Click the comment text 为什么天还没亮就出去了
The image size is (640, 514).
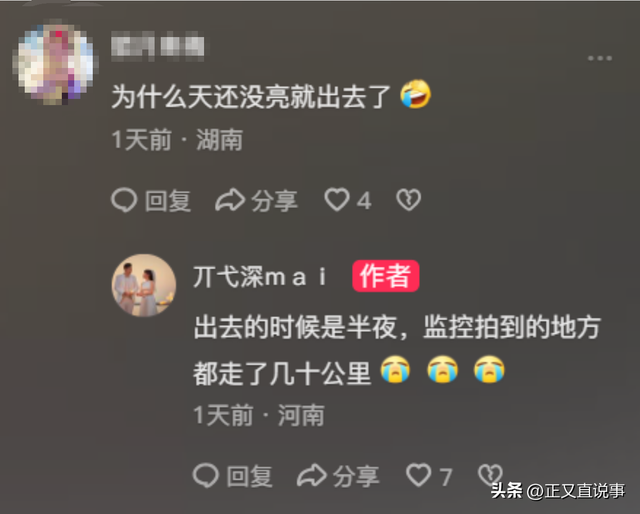click(251, 97)
